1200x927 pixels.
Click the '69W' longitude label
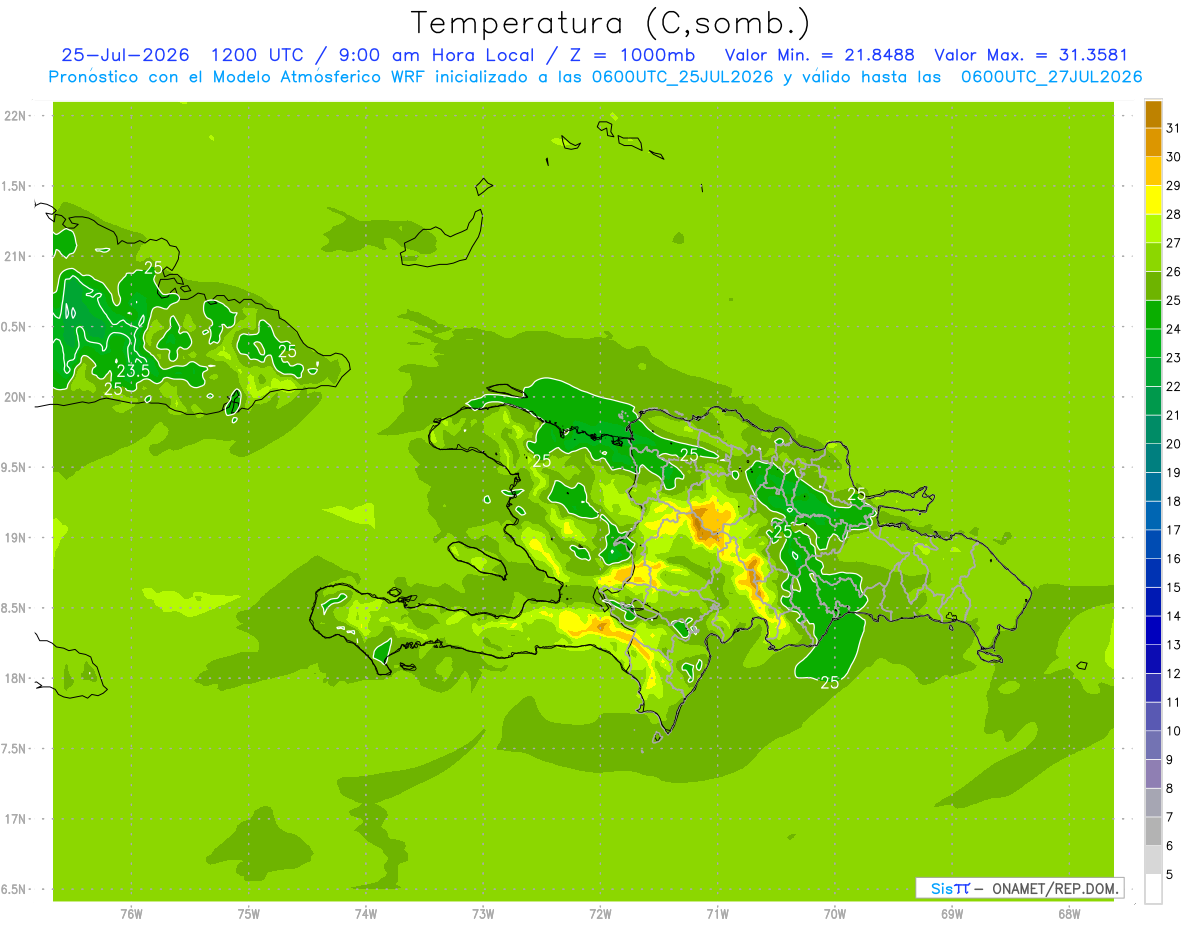[951, 915]
